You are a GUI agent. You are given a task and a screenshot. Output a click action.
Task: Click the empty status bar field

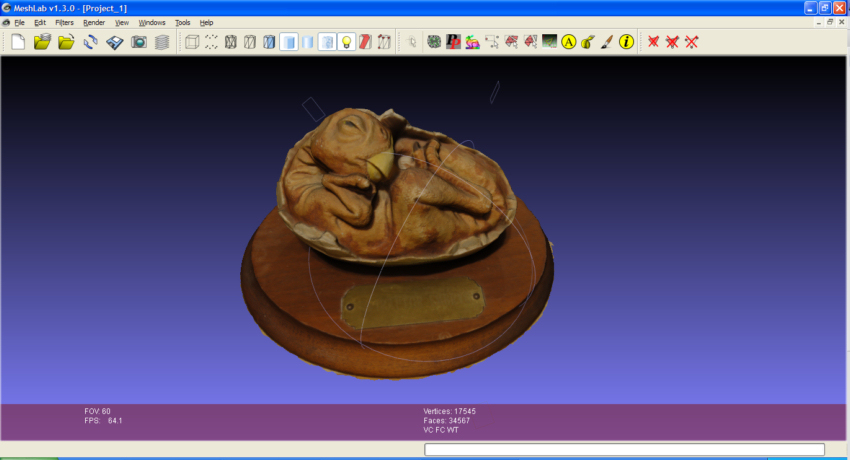[624, 450]
